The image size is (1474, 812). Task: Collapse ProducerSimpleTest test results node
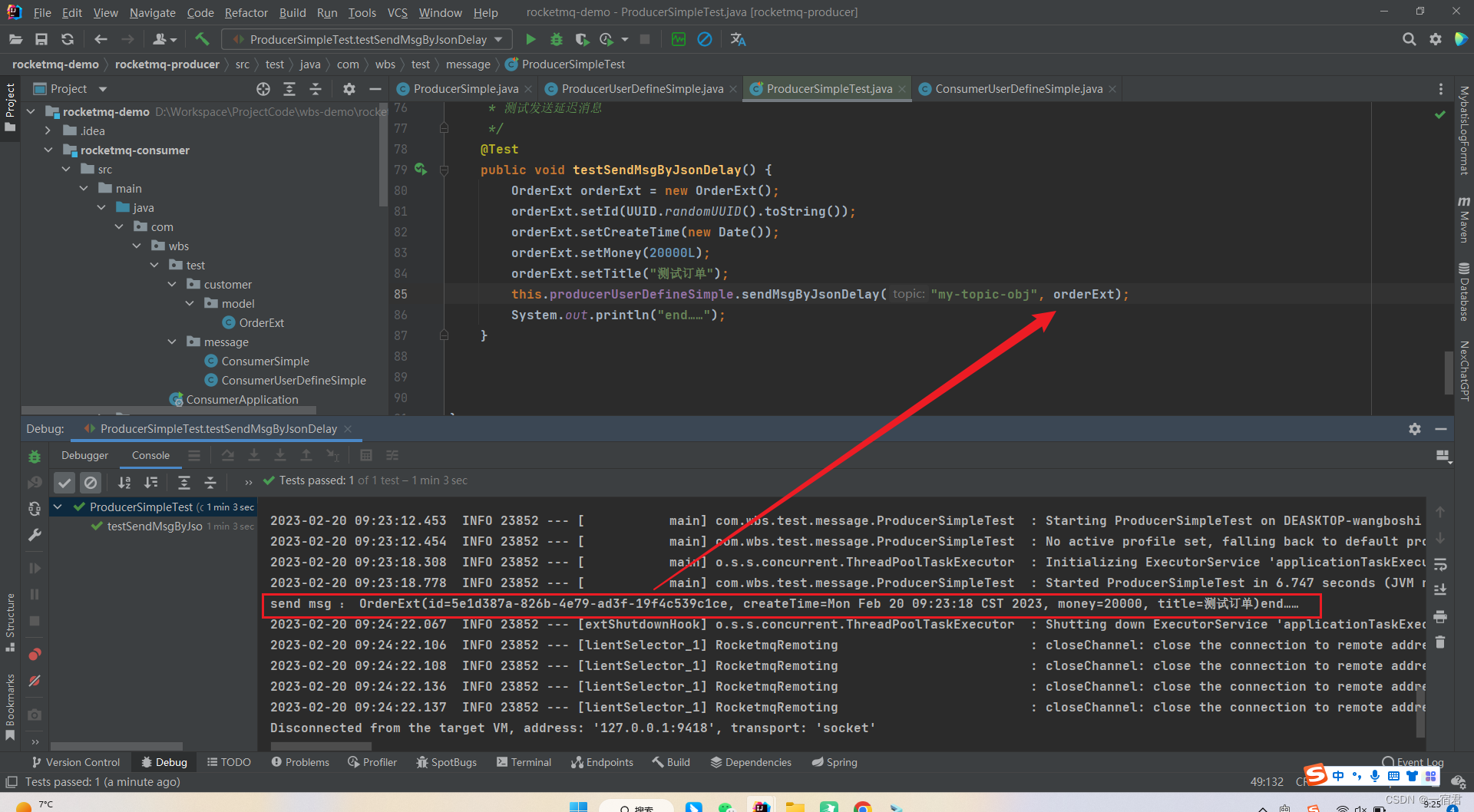(x=58, y=507)
